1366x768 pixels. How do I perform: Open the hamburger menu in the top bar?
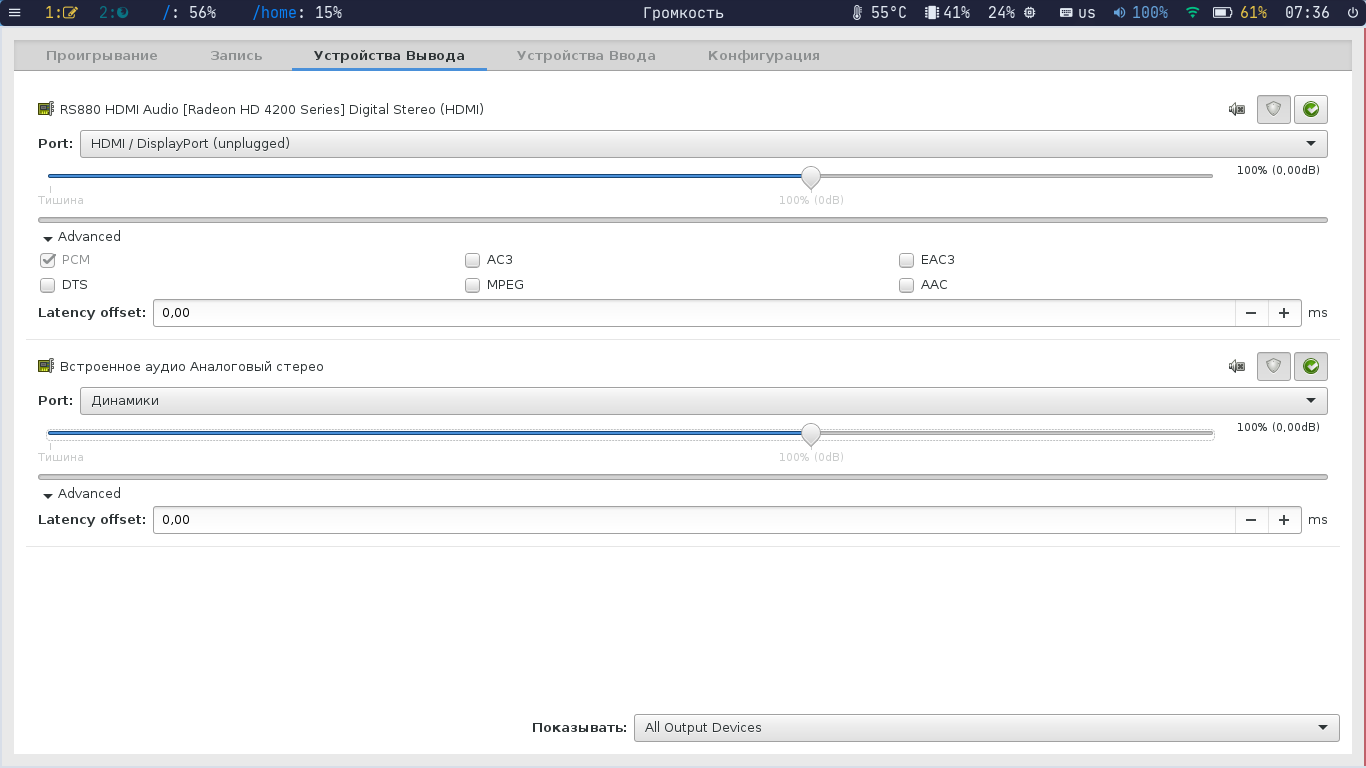(14, 13)
